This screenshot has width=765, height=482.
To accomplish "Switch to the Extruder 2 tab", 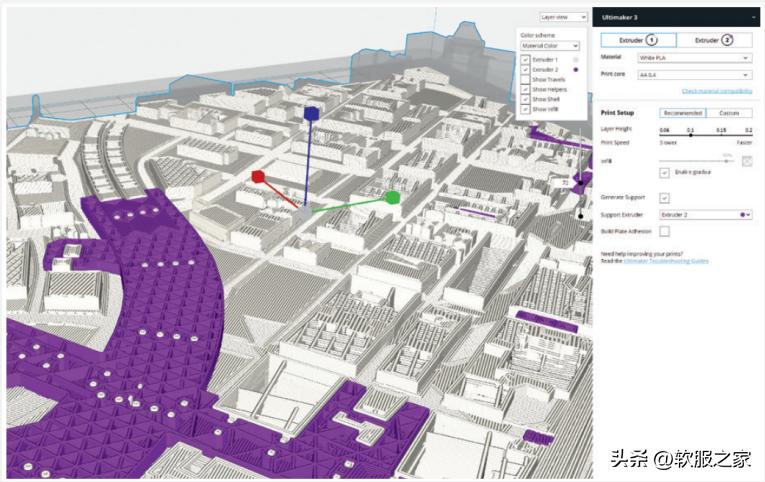I will pos(714,40).
